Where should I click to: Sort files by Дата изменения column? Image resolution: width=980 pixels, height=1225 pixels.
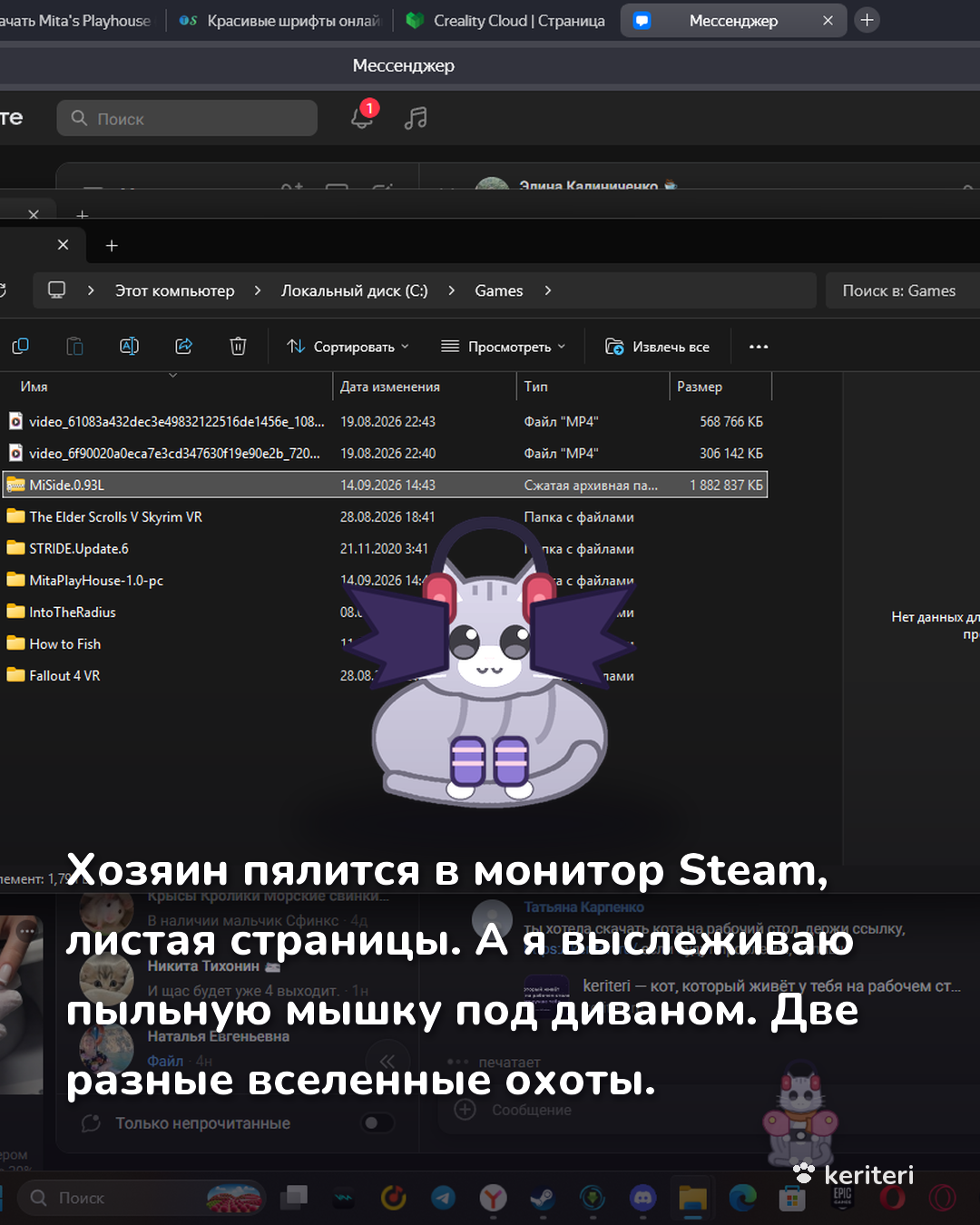tap(390, 387)
